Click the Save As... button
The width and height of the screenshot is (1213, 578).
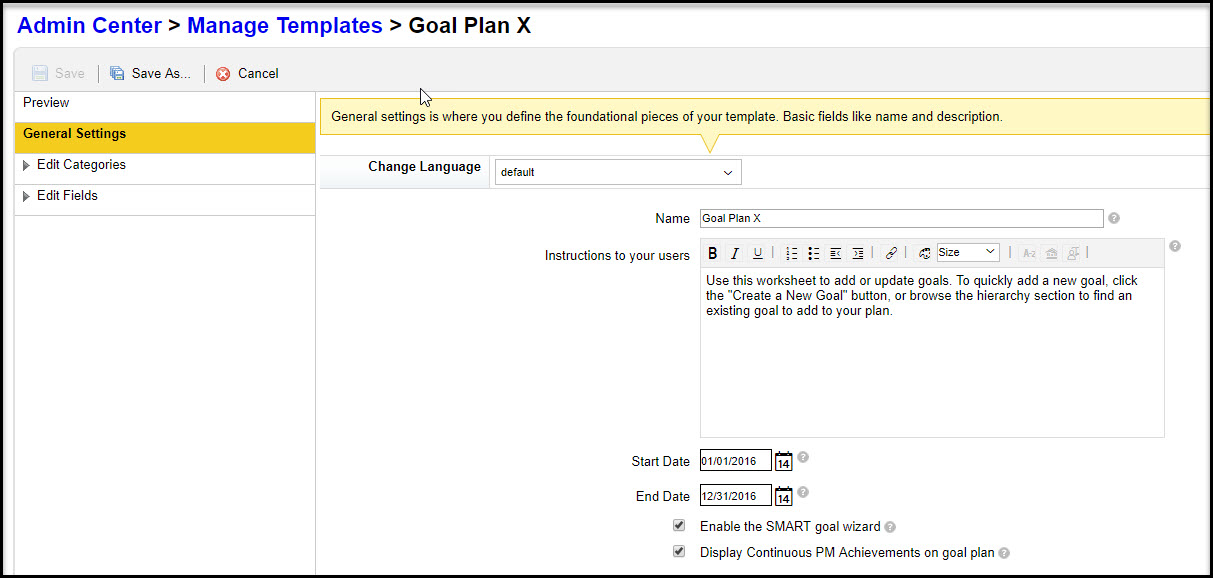click(150, 73)
